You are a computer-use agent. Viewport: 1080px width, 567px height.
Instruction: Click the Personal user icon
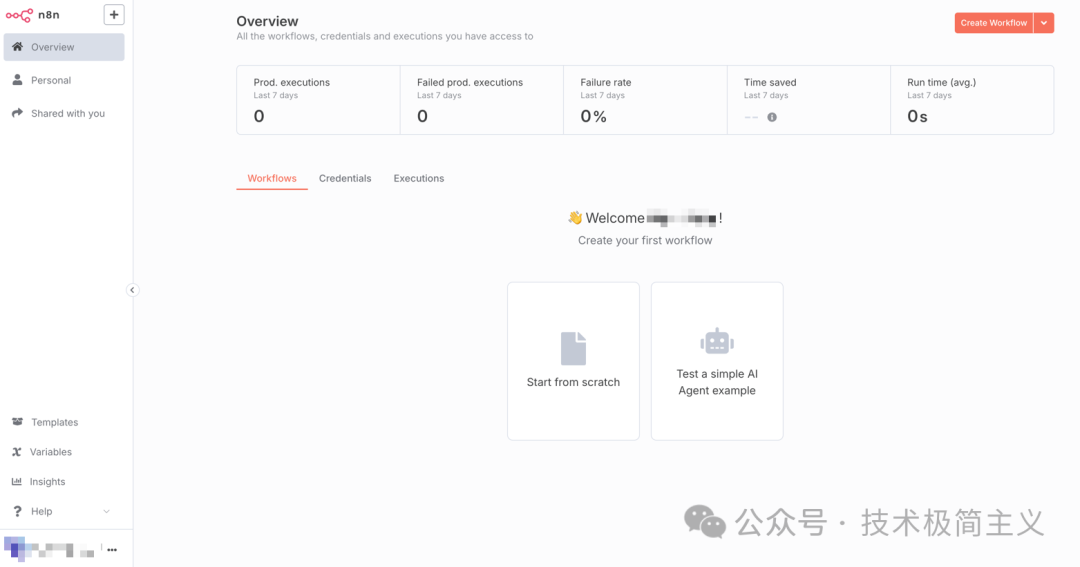click(17, 80)
